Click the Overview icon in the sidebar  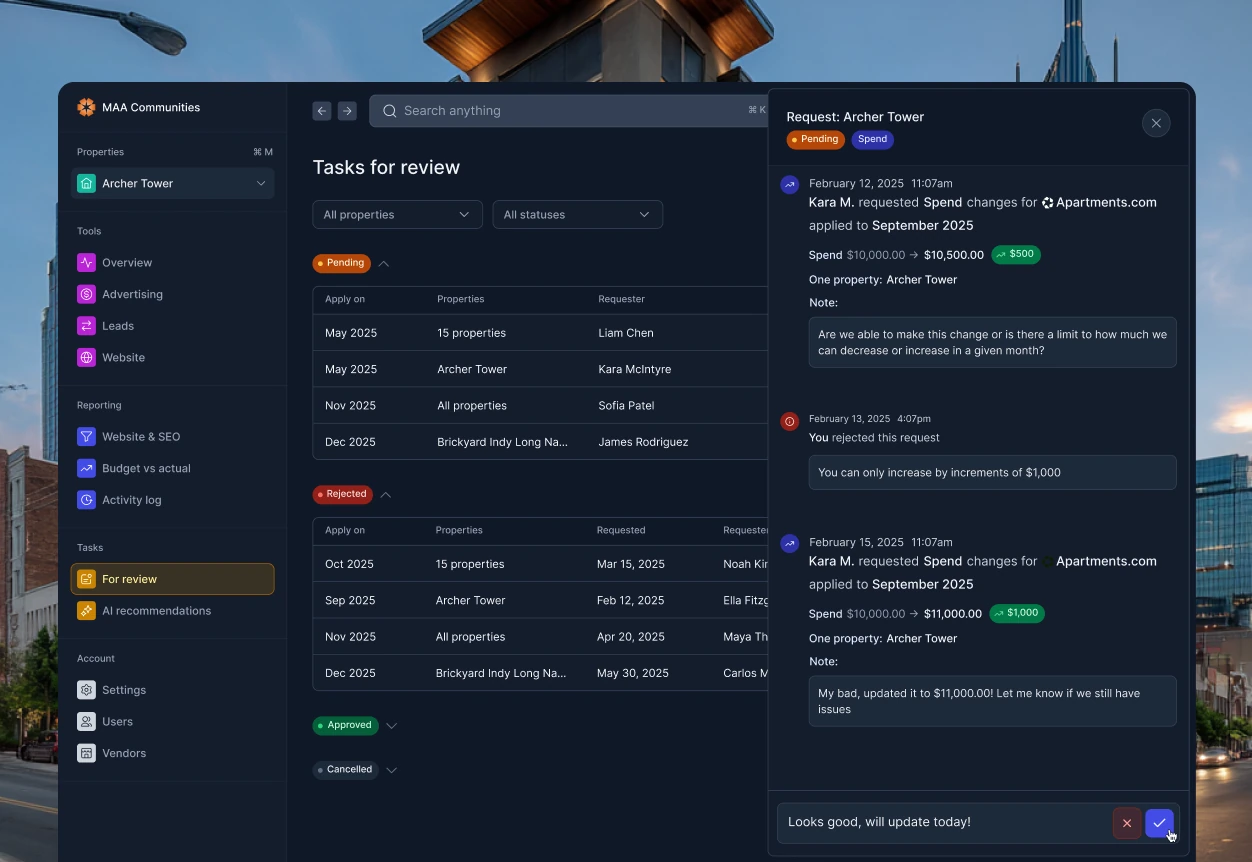click(x=86, y=263)
